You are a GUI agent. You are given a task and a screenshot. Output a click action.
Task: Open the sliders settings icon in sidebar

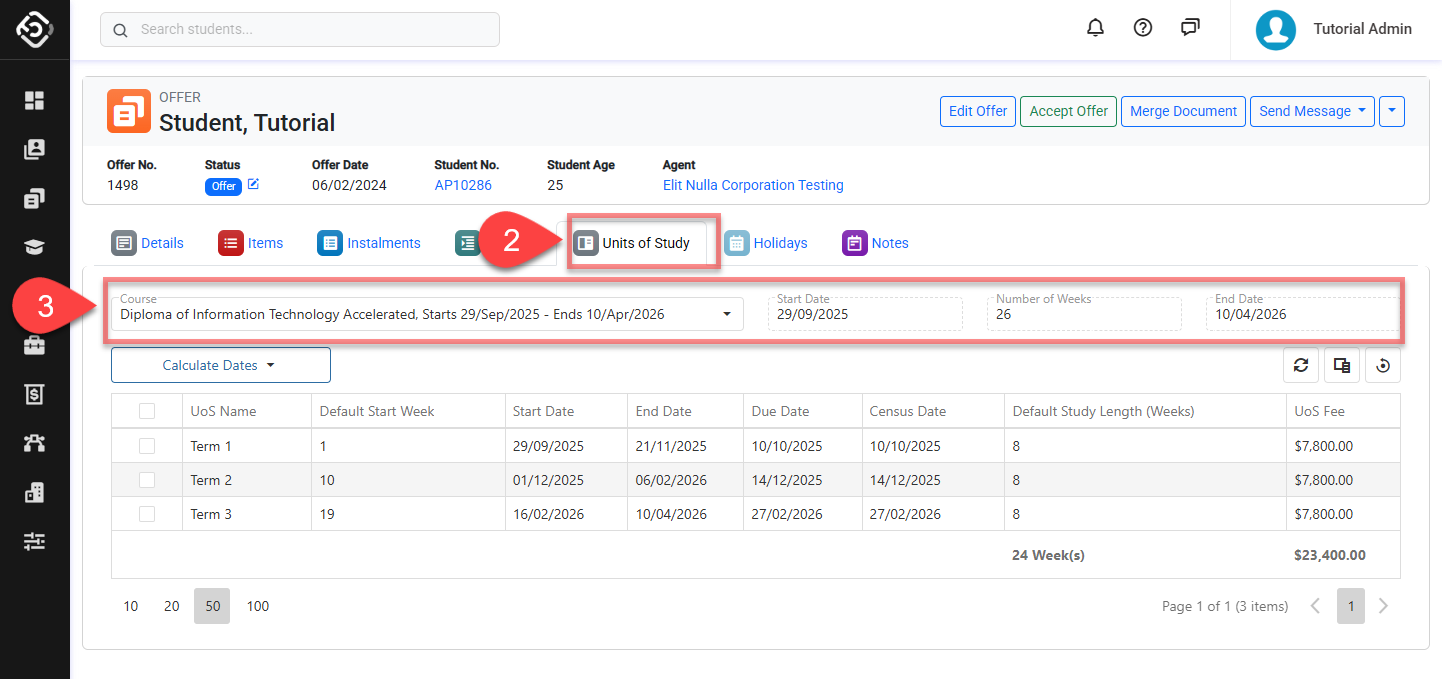[x=35, y=541]
